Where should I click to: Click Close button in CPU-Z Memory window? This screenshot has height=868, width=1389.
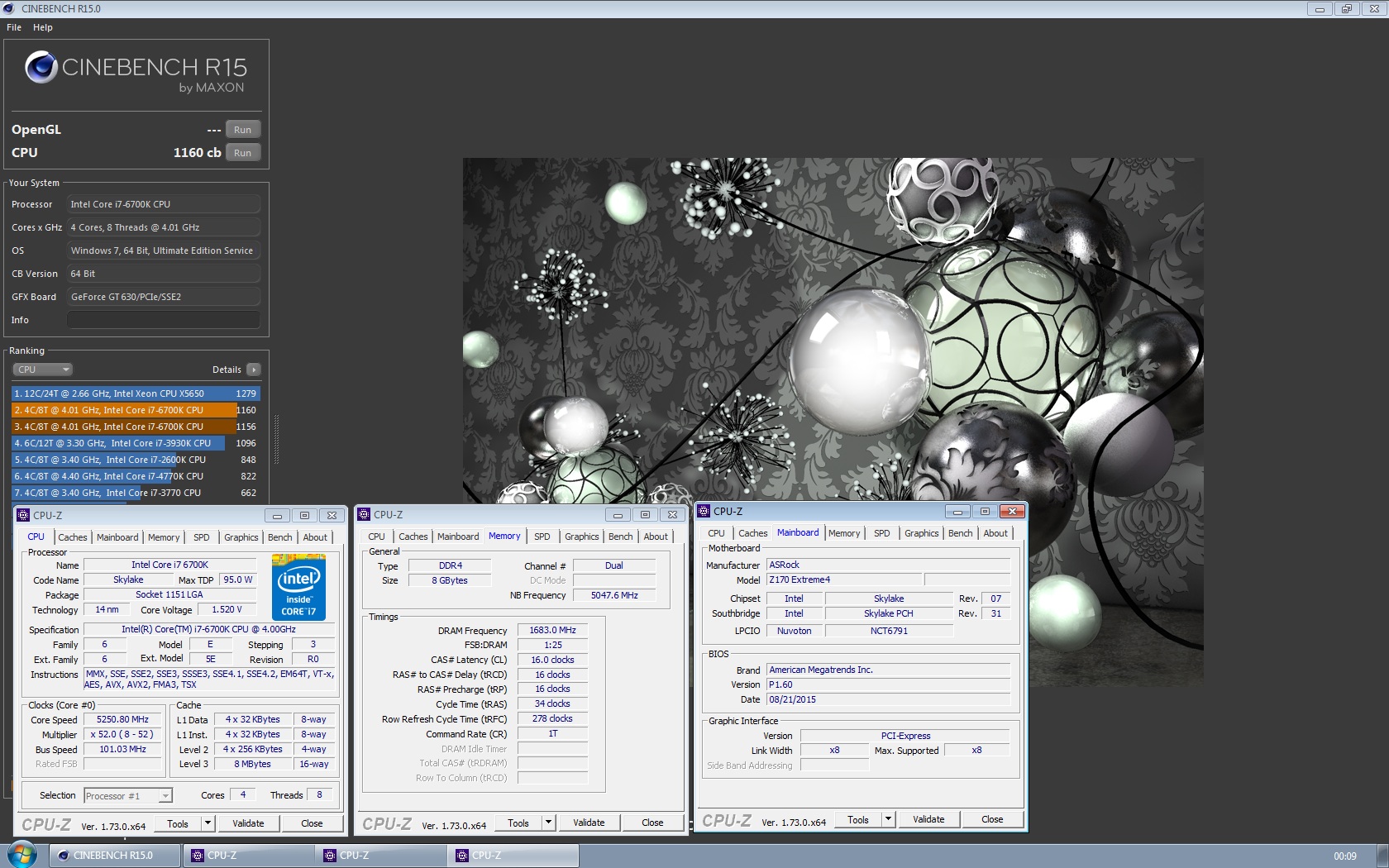pyautogui.click(x=652, y=823)
